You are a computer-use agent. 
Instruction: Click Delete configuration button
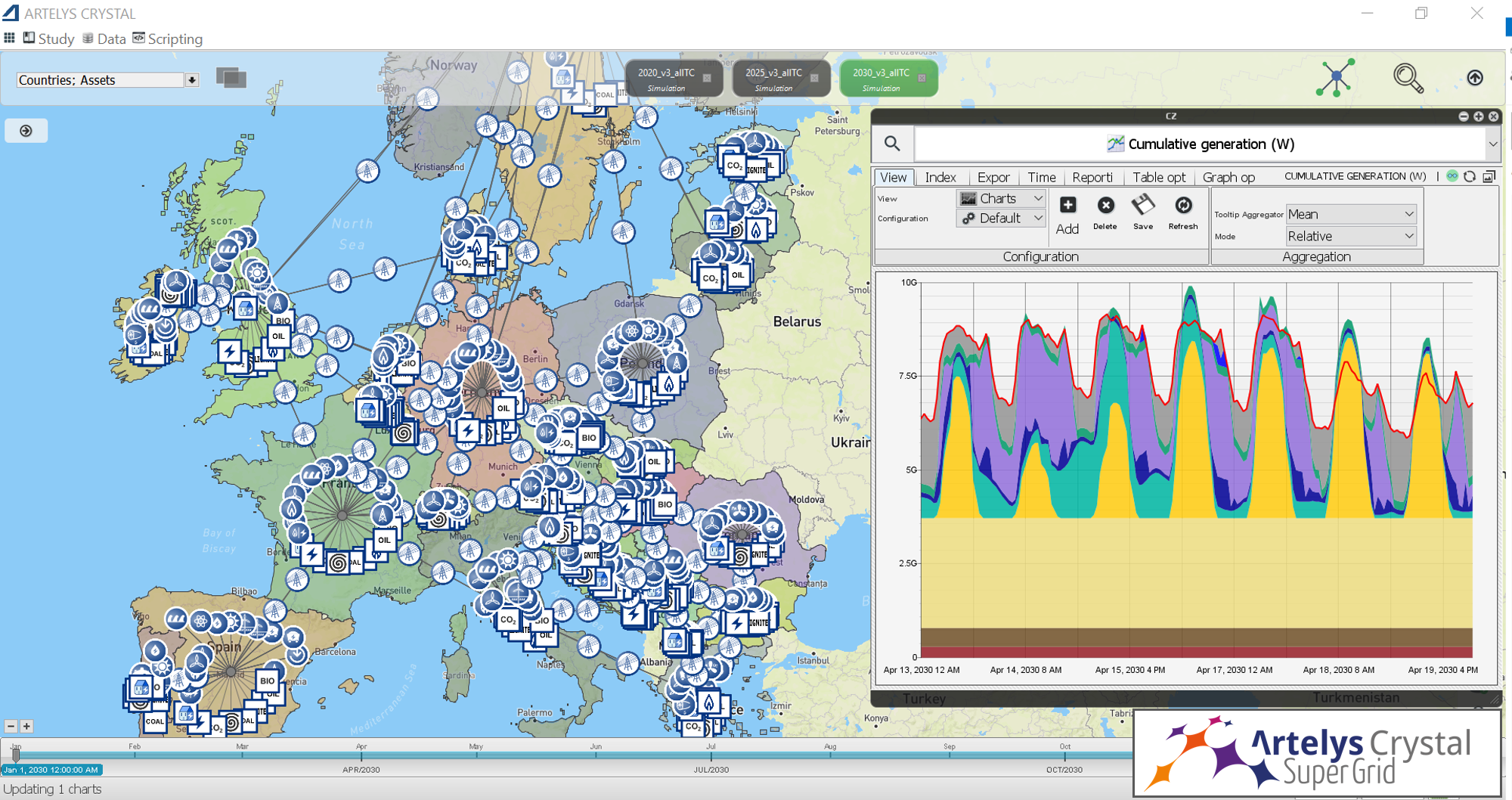click(x=1105, y=213)
